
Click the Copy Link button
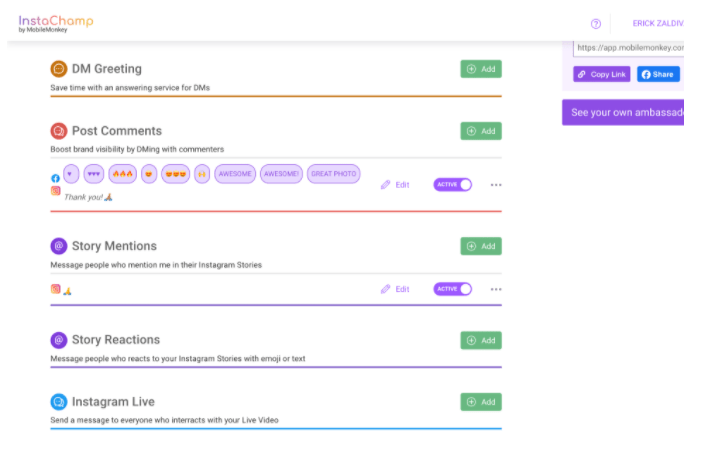click(x=601, y=74)
